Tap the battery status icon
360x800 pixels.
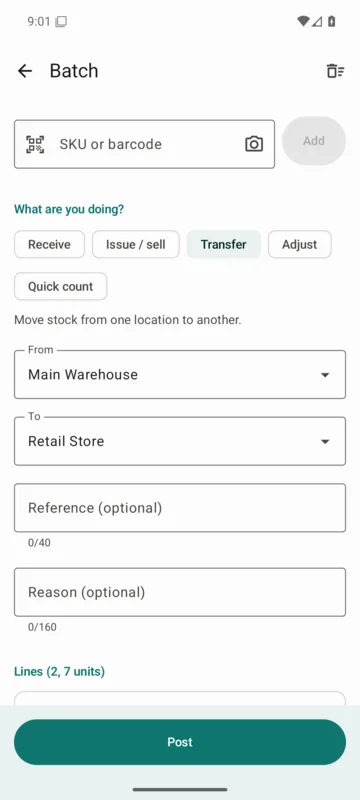coord(331,21)
